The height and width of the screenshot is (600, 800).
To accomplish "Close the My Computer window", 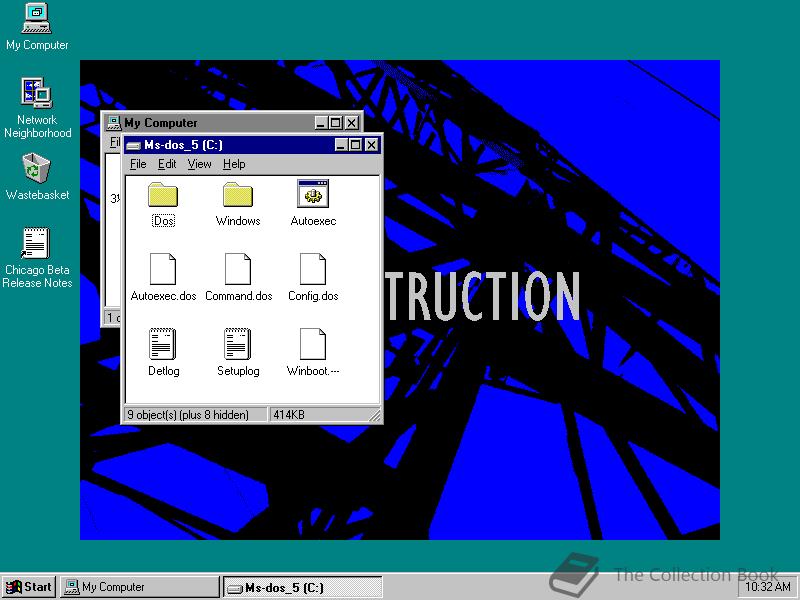I will [352, 123].
